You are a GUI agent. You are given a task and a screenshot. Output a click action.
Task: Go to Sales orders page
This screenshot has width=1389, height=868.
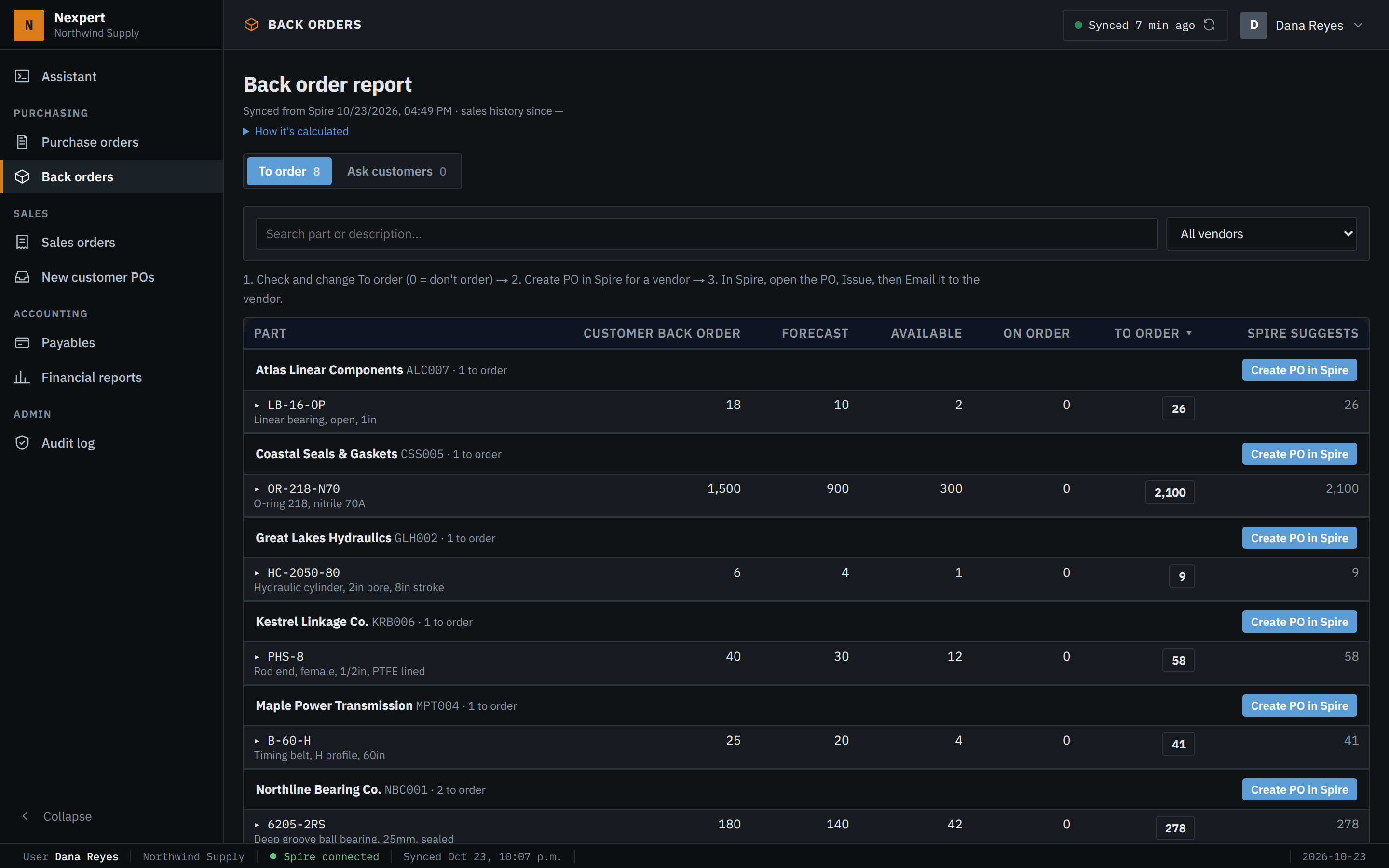tap(111, 242)
